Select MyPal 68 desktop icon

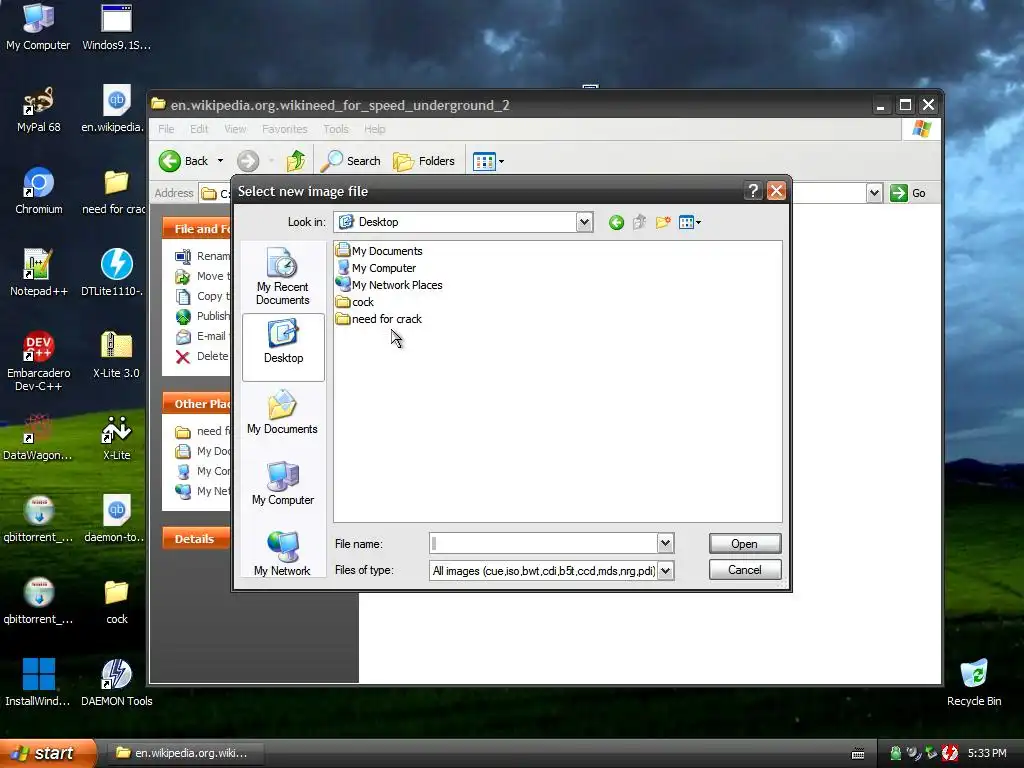pyautogui.click(x=38, y=110)
